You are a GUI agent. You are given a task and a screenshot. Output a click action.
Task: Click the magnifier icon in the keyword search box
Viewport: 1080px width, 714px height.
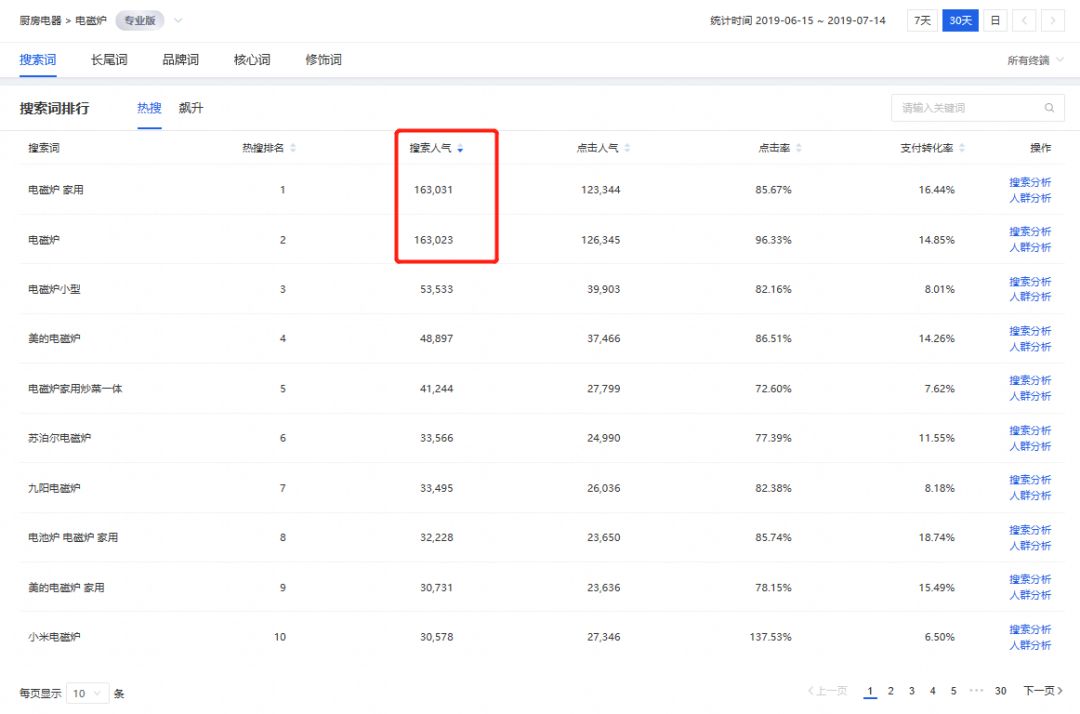point(1049,107)
